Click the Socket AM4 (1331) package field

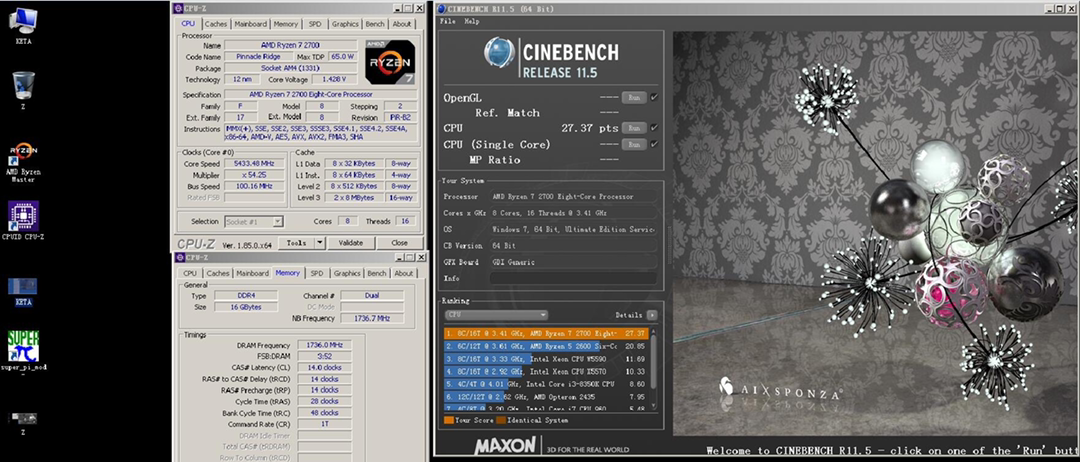290,68
